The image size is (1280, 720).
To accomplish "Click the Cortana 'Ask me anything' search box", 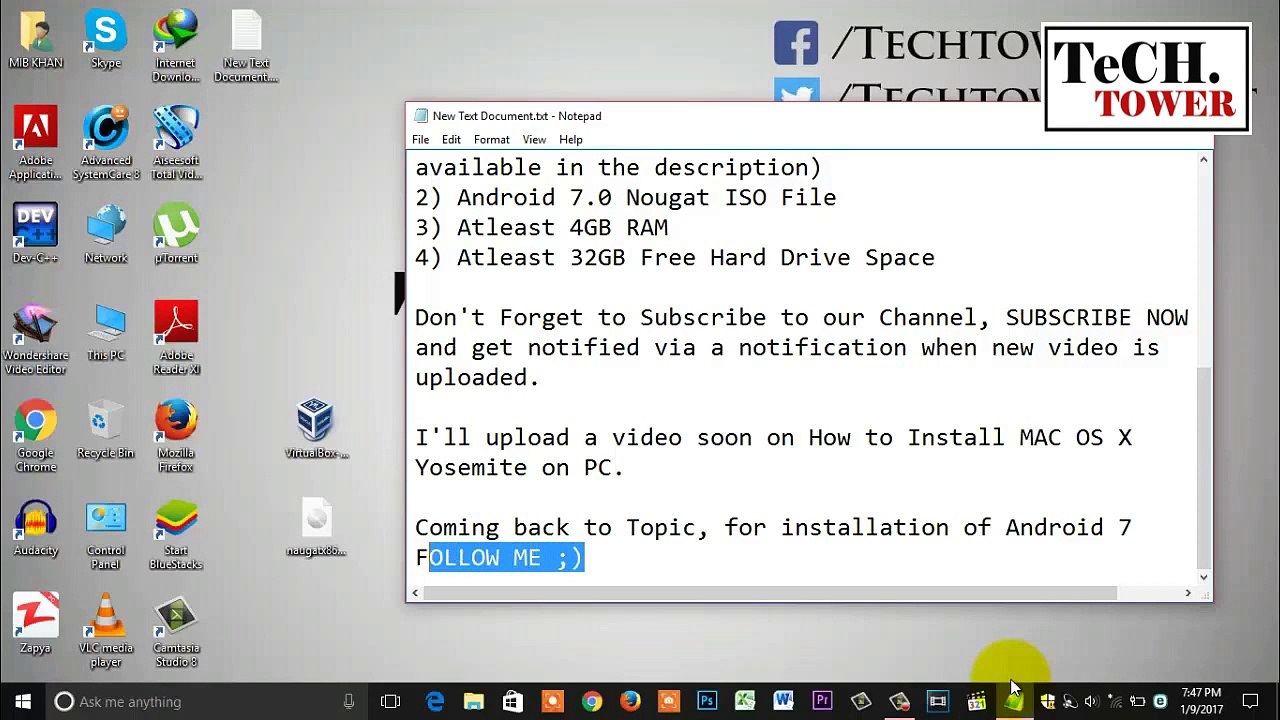I will 207,702.
